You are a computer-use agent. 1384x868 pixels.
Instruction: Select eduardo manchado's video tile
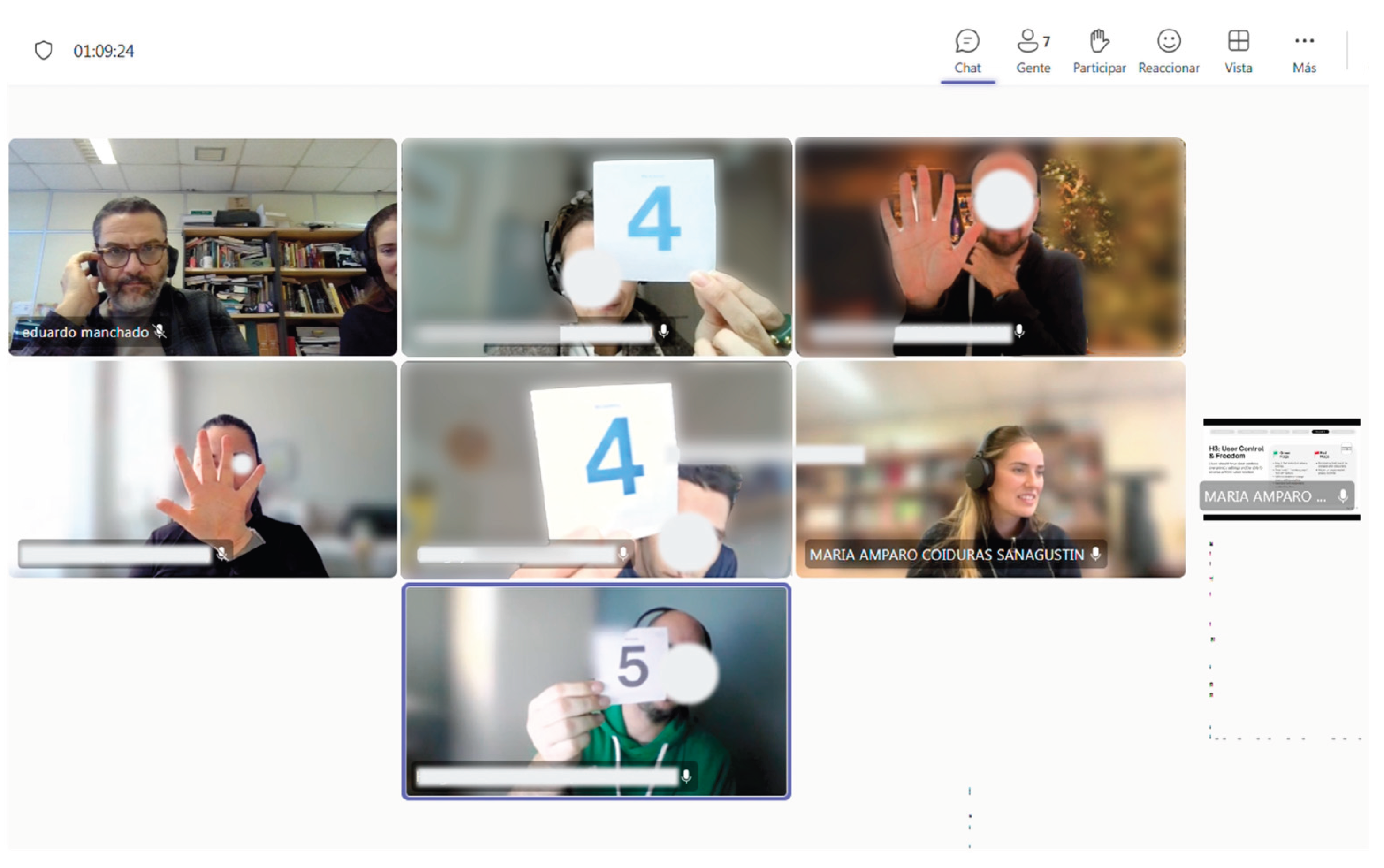click(202, 247)
